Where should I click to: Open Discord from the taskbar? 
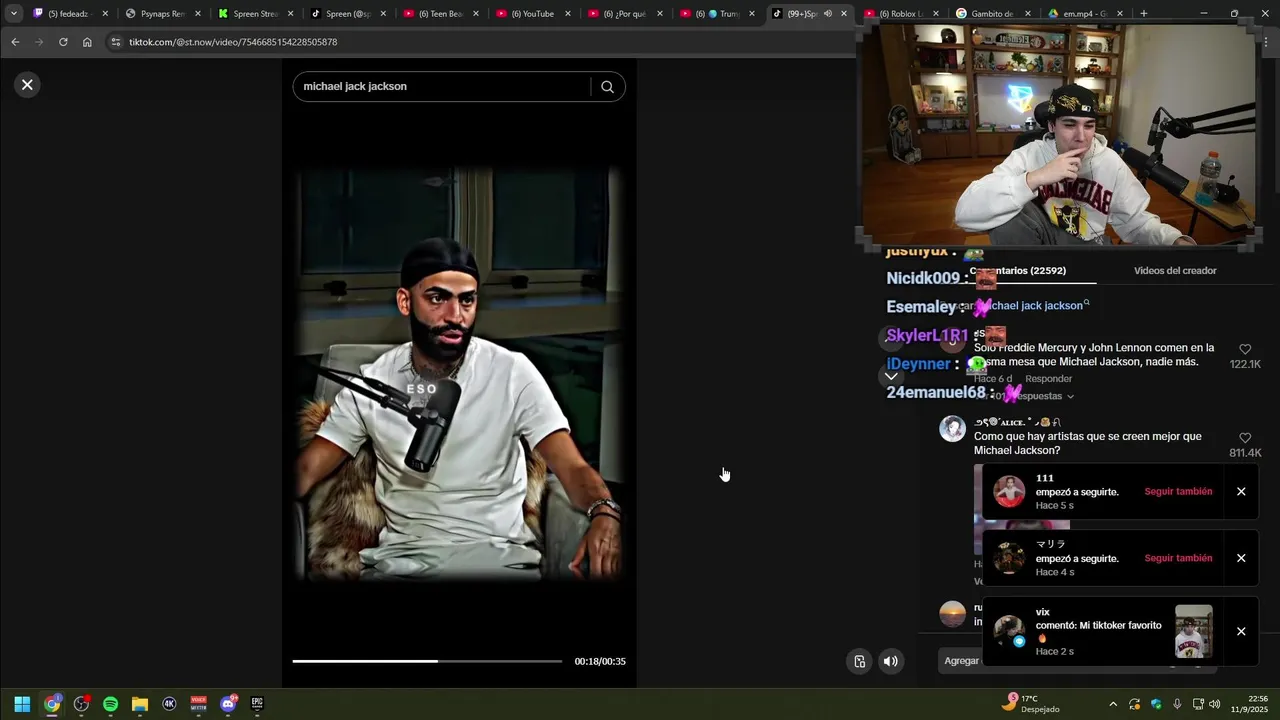coord(228,704)
